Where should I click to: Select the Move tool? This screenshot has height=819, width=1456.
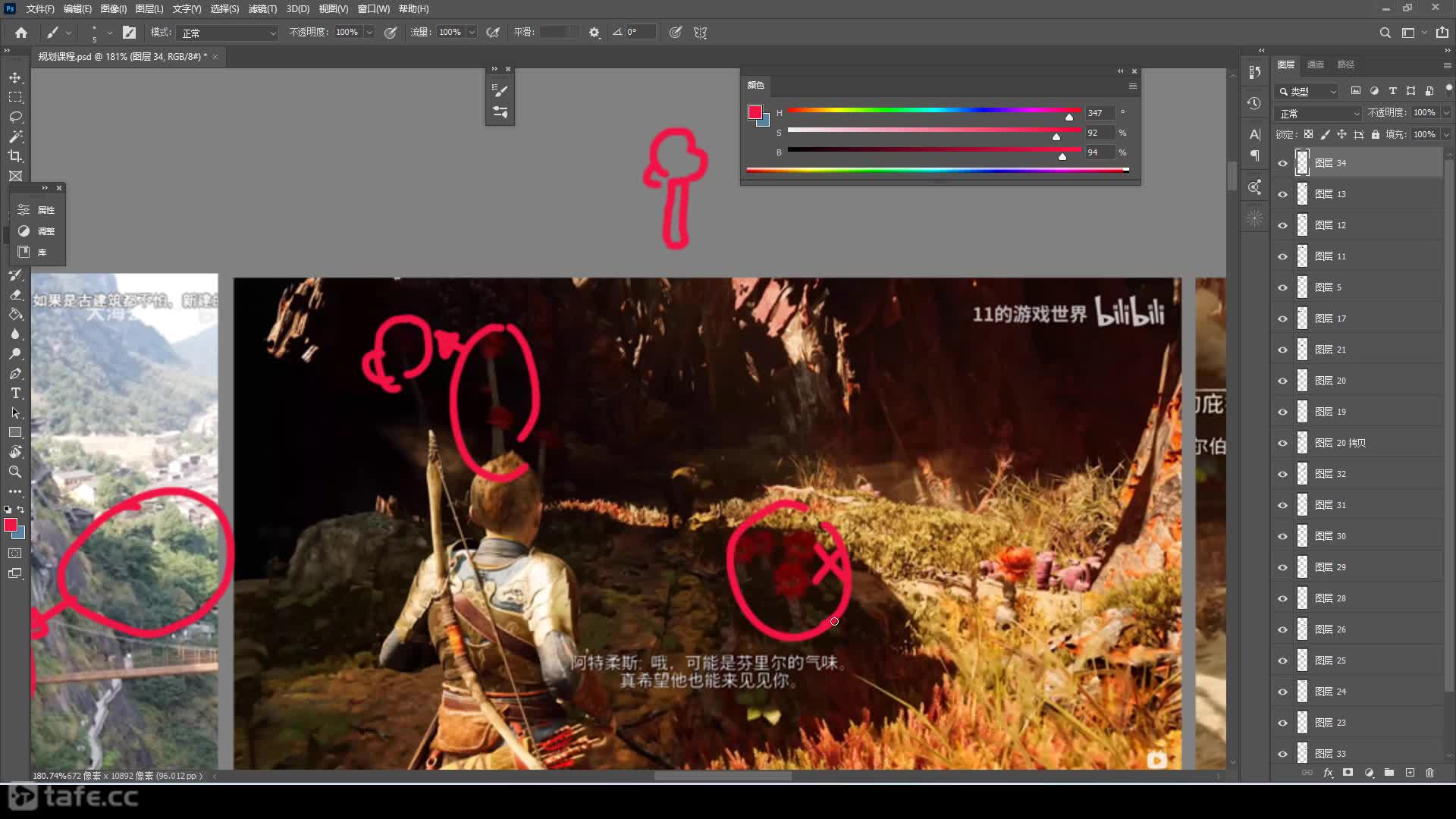click(x=15, y=77)
